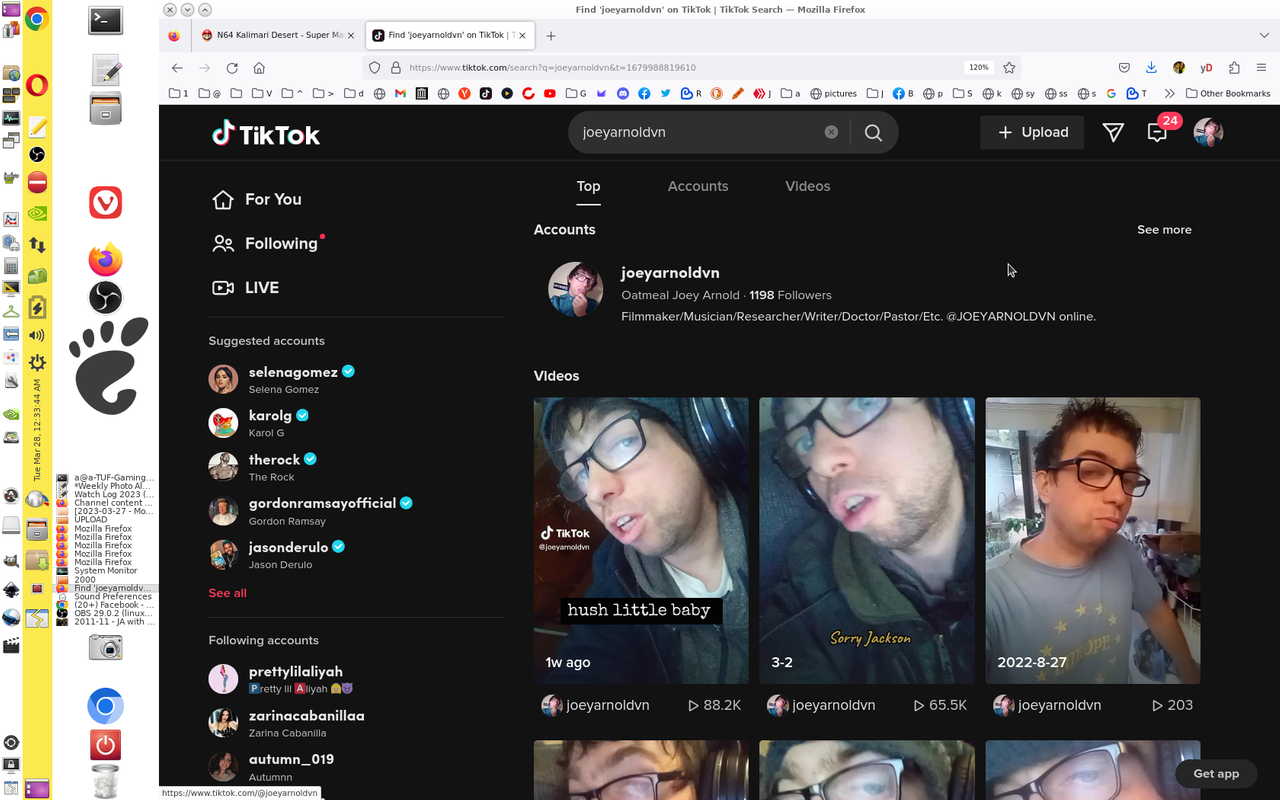
Task: Open TikTok messages paper-plane icon
Action: pyautogui.click(x=1113, y=132)
